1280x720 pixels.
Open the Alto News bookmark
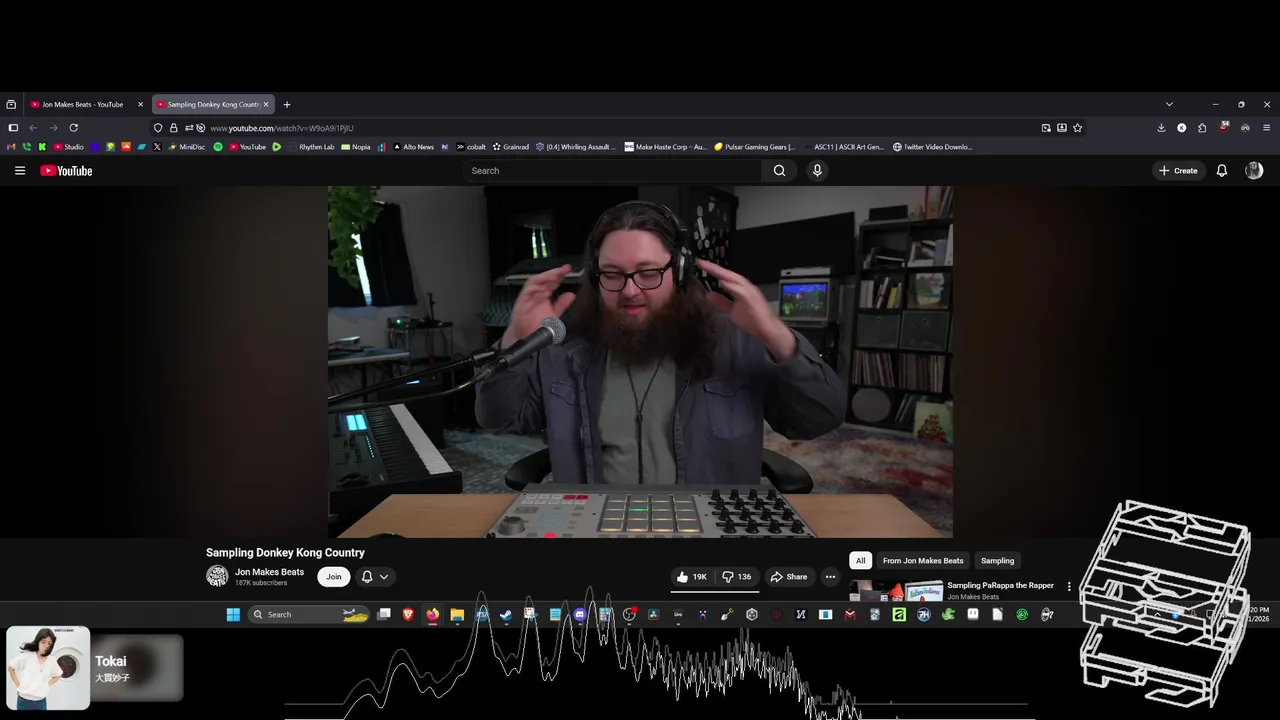click(413, 147)
